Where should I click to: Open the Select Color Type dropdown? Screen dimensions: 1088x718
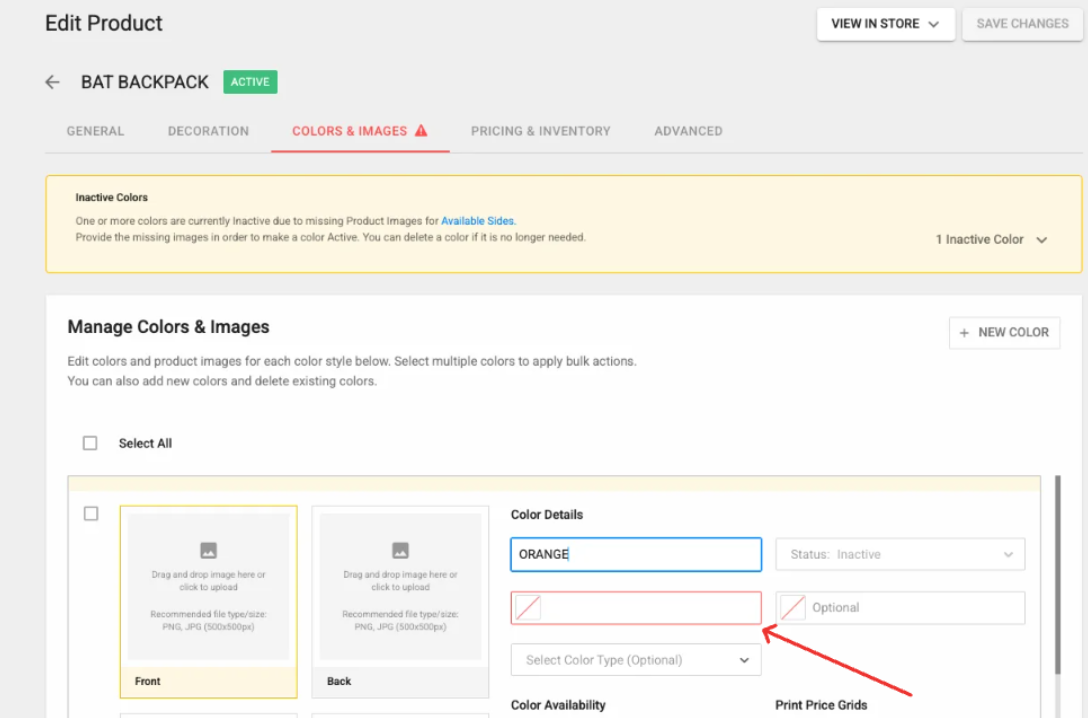(636, 660)
